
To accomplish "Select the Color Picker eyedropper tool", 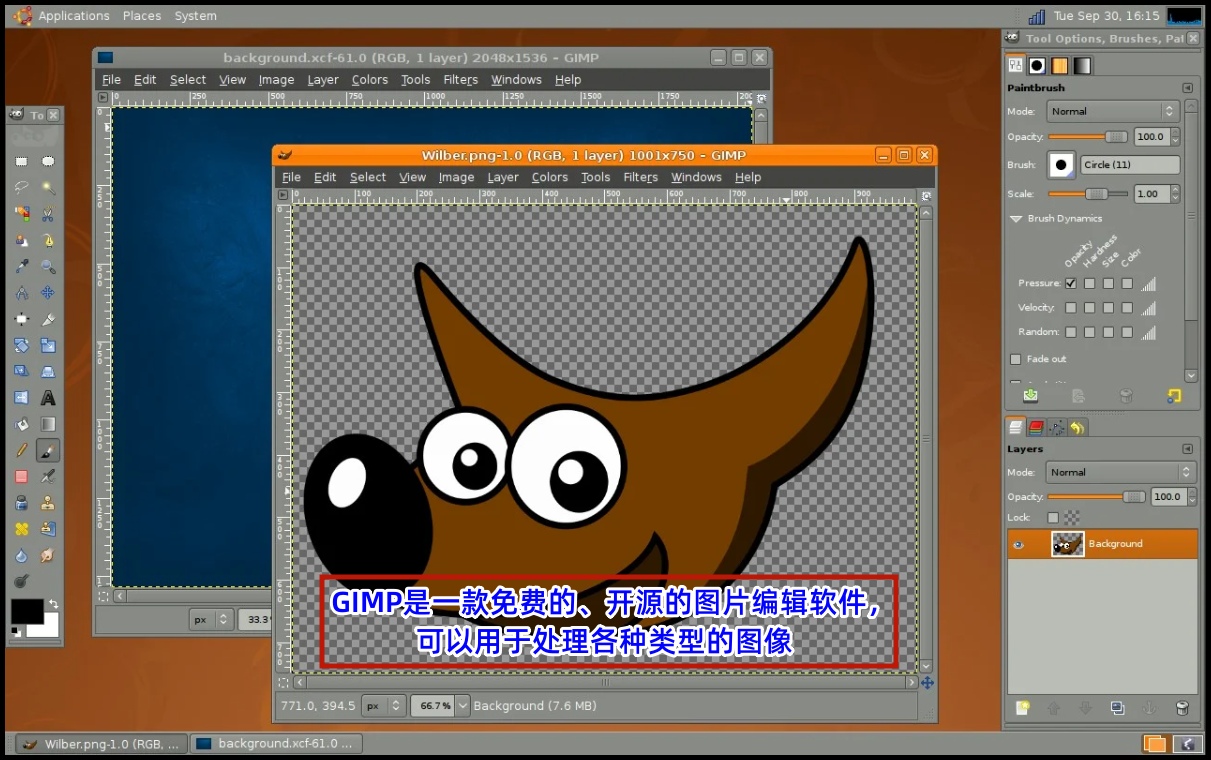I will (x=21, y=267).
